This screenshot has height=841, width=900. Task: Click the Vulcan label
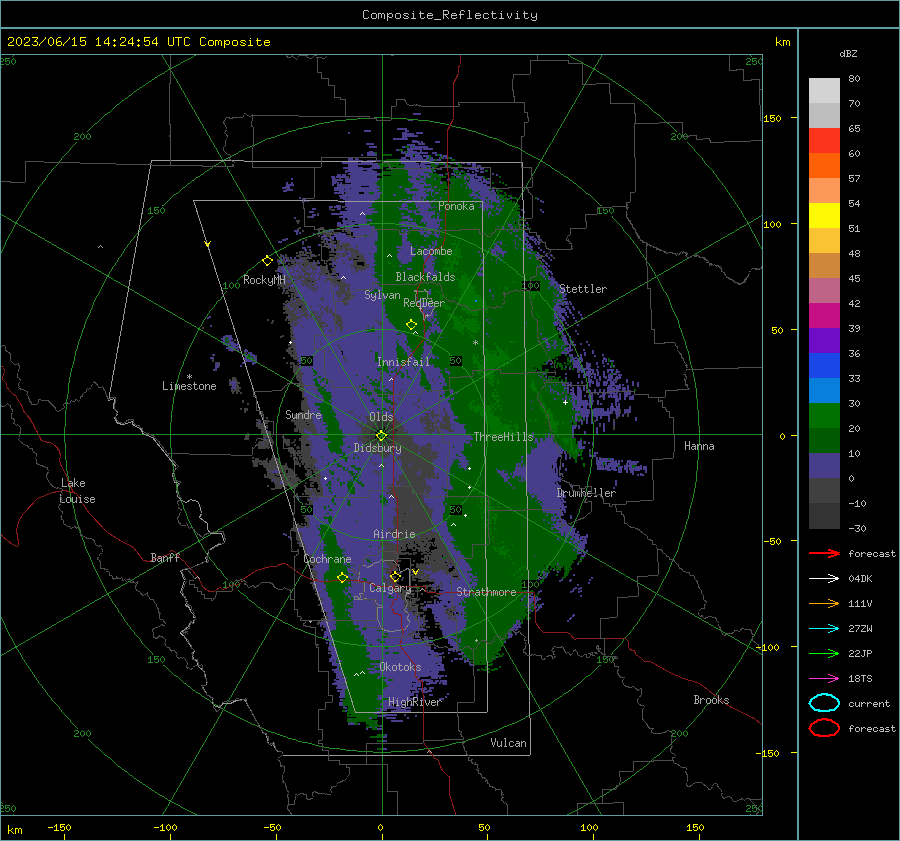[x=509, y=743]
